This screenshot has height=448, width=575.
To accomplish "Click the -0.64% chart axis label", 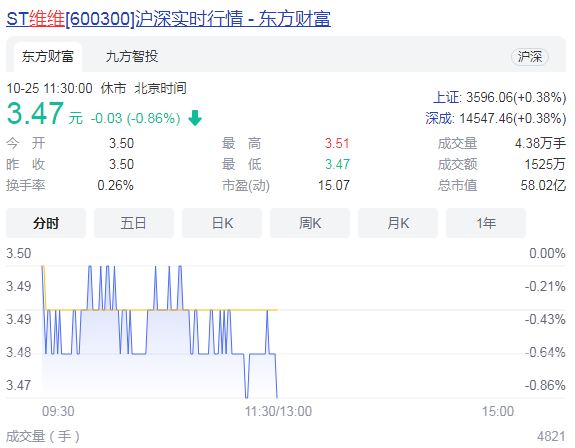I will pos(545,352).
